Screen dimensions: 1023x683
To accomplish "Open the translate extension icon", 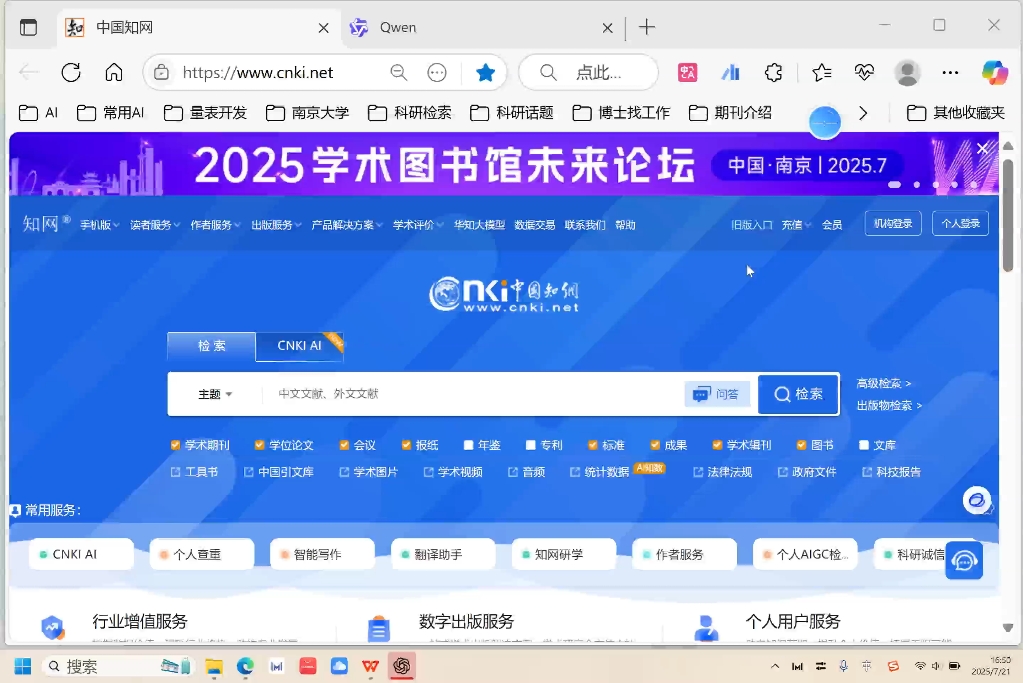I will 688,72.
